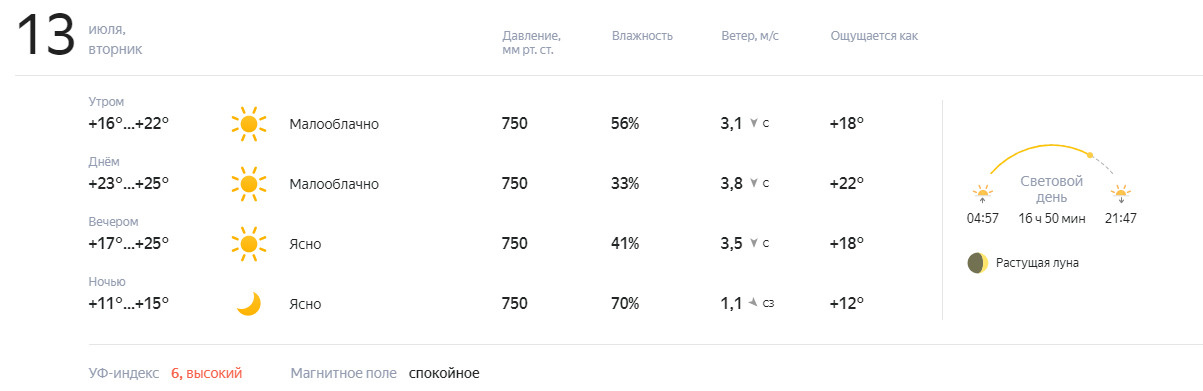The image size is (1203, 391).
Task: Click the night crescent moon icon
Action: pos(249,303)
